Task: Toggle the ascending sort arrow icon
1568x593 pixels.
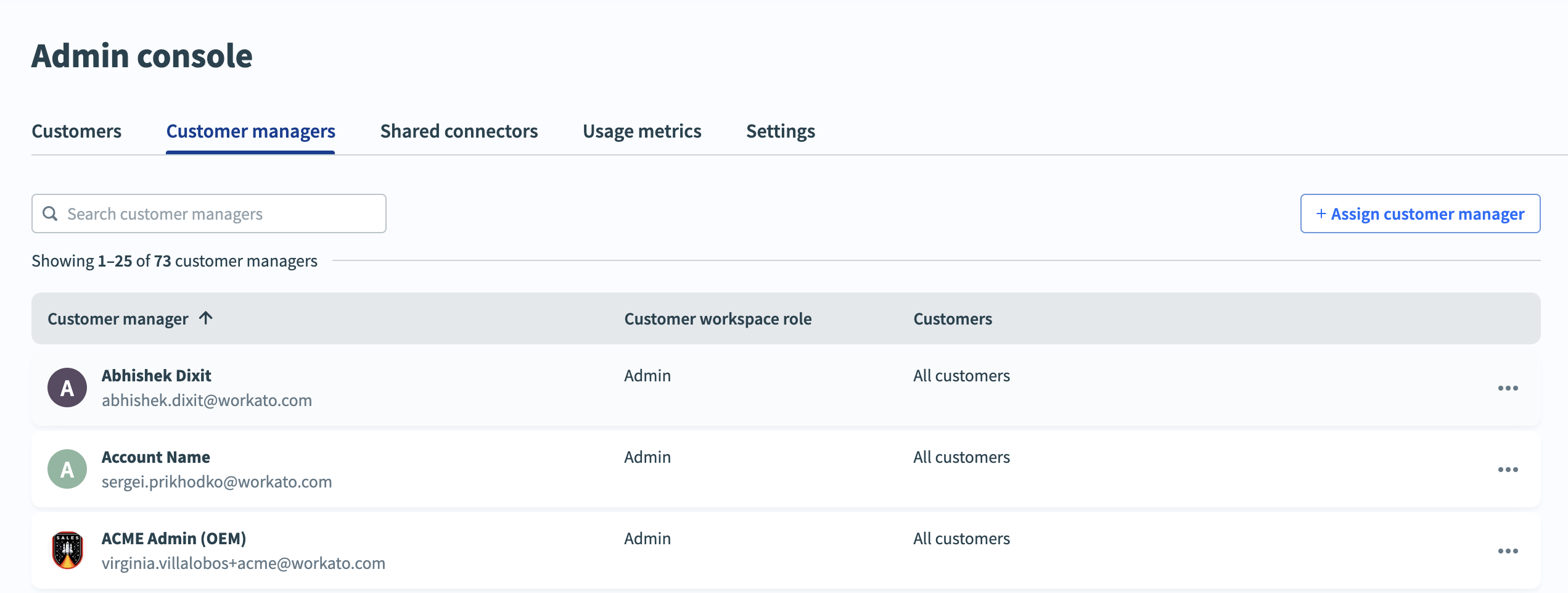Action: point(206,318)
